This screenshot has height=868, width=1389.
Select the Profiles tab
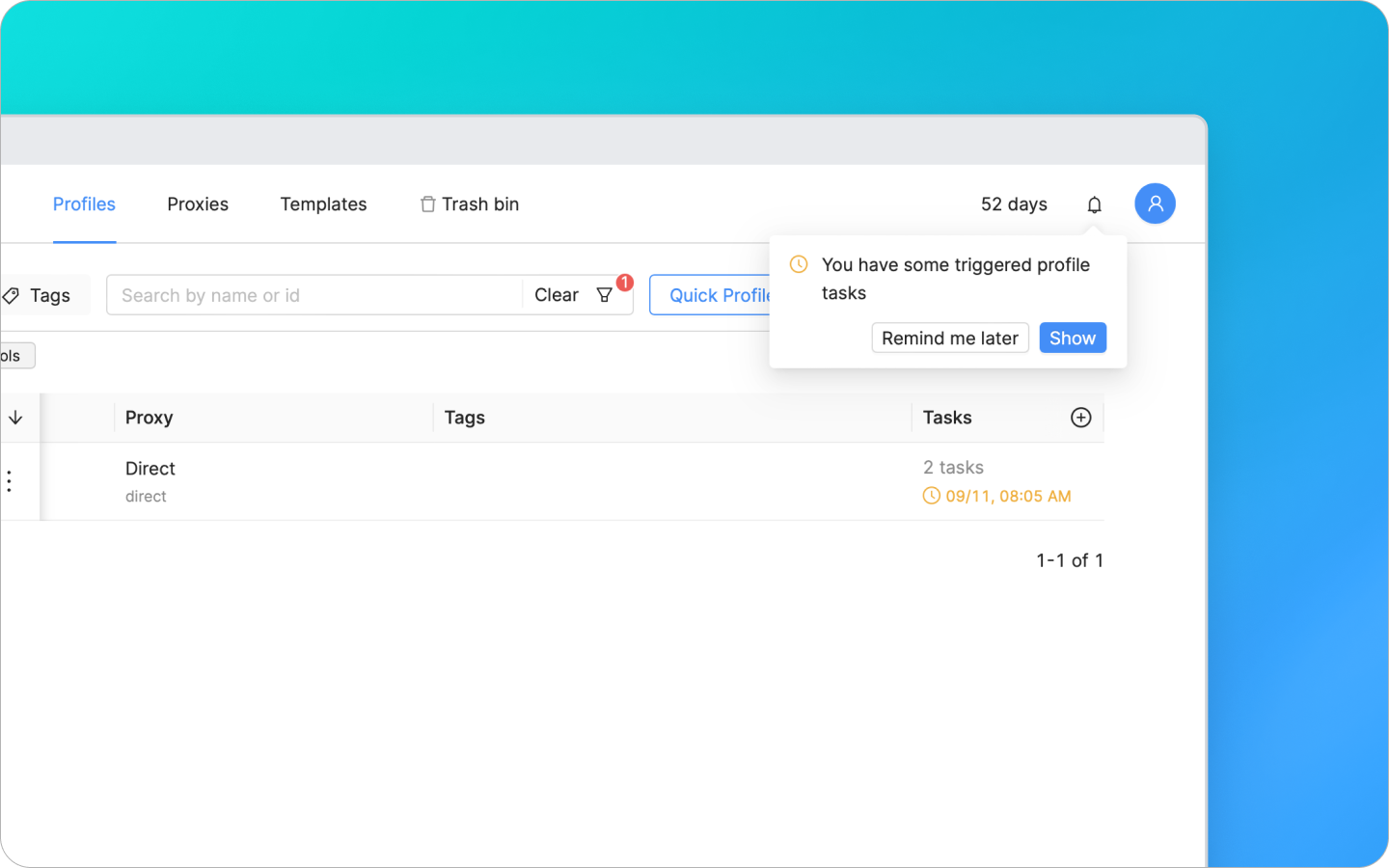(84, 203)
